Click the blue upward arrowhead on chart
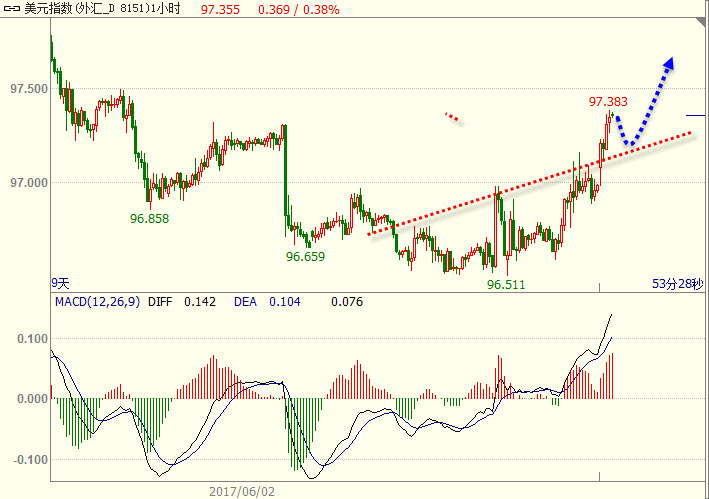Image resolution: width=709 pixels, height=499 pixels. point(669,62)
